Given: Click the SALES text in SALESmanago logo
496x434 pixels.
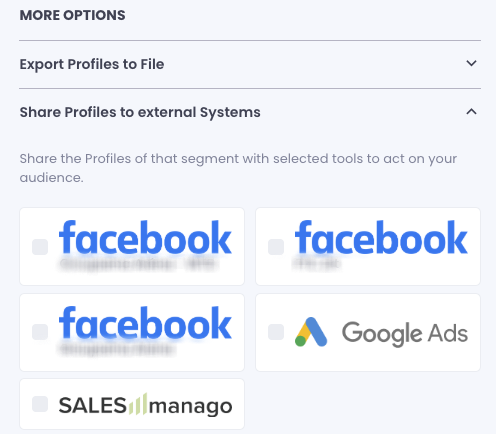Looking at the screenshot, I should pos(93,405).
